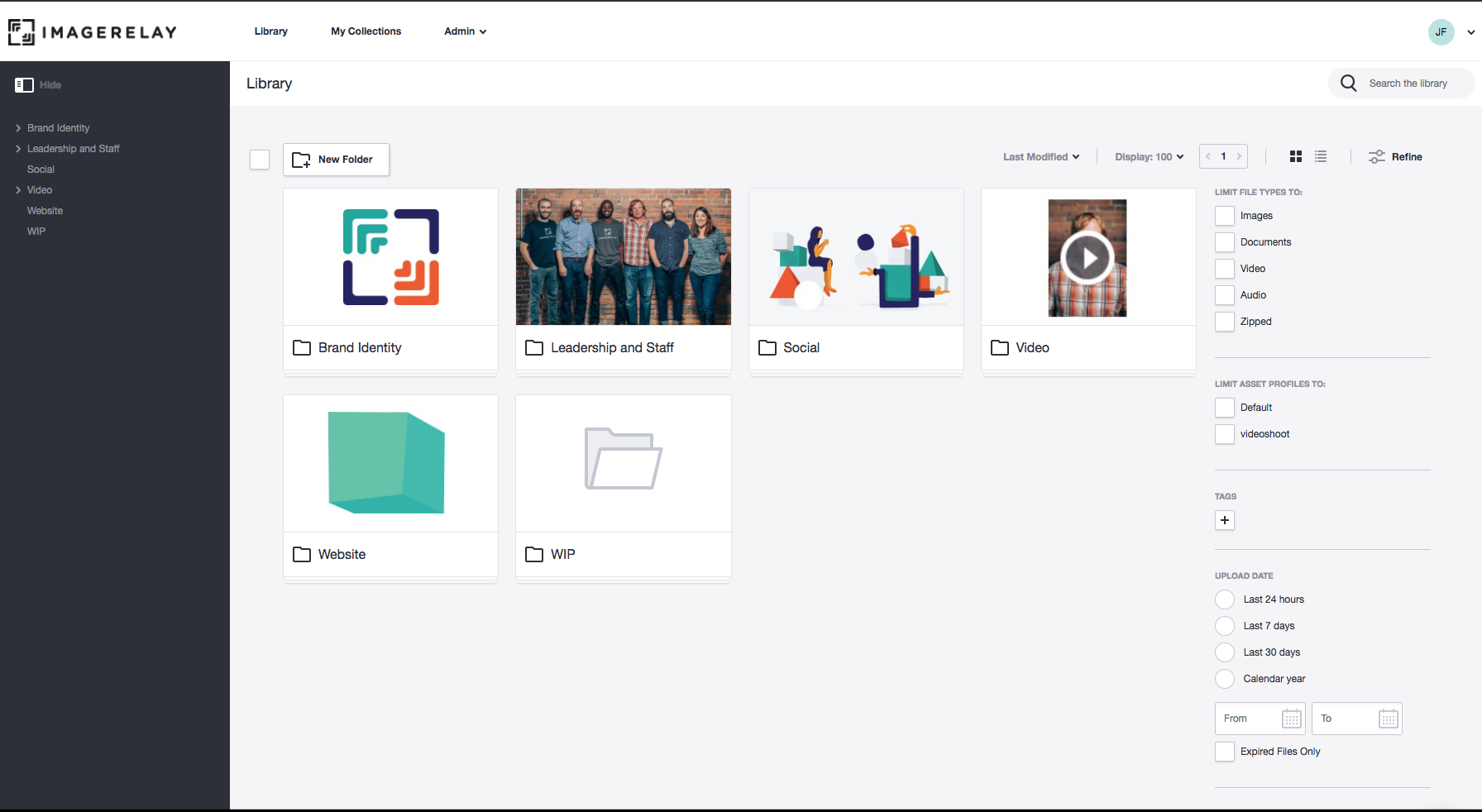The width and height of the screenshot is (1482, 812).
Task: Open the Last Modified sort dropdown
Action: point(1041,156)
